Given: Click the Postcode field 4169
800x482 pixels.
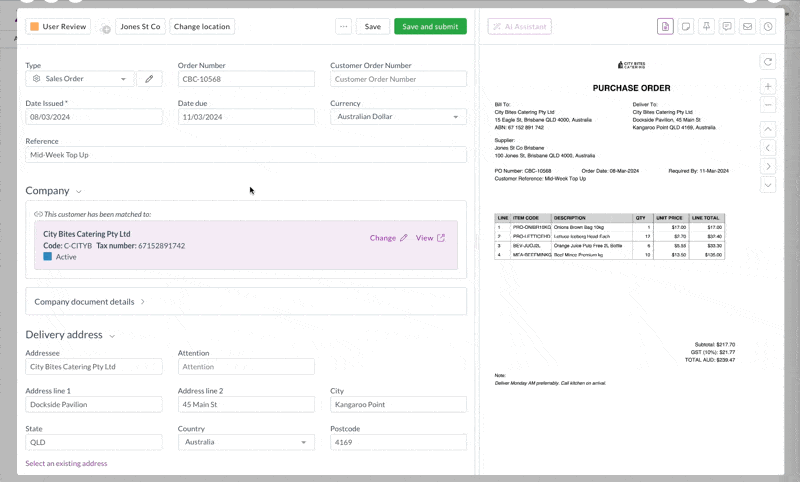Looking at the screenshot, I should (x=398, y=442).
